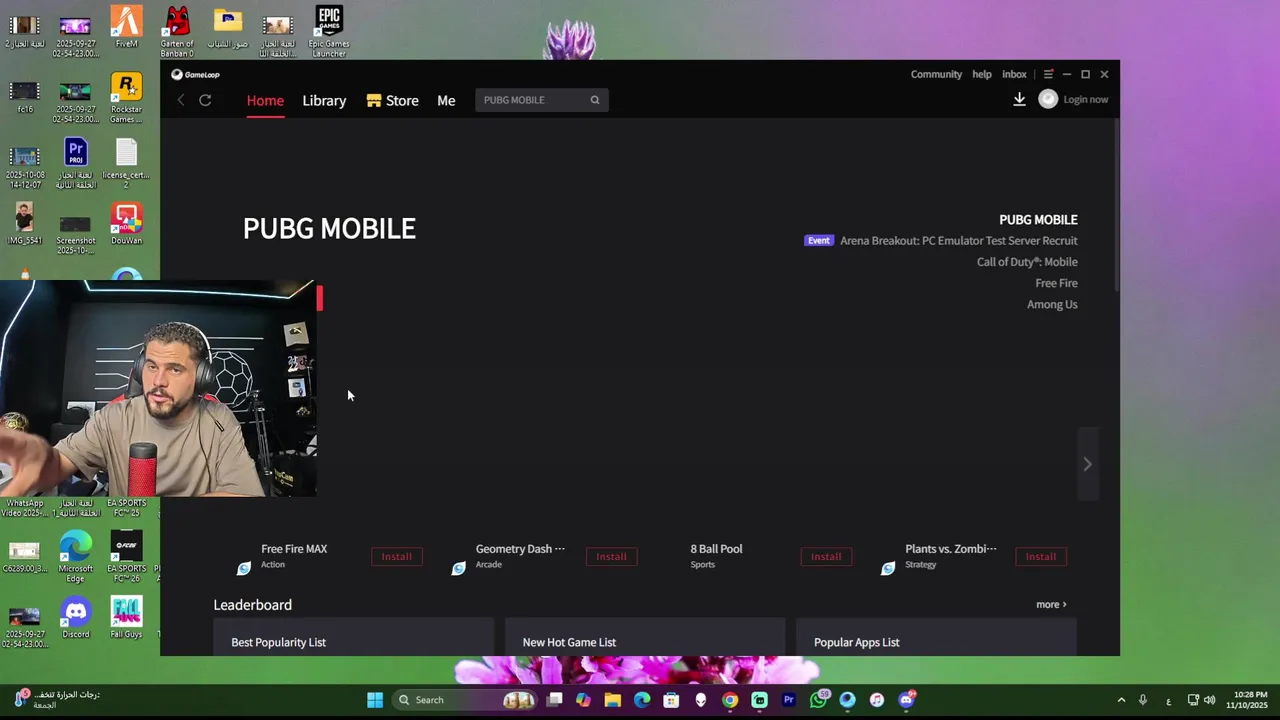Click the next arrow beside the game row
The image size is (1280, 720).
[x=1087, y=464]
